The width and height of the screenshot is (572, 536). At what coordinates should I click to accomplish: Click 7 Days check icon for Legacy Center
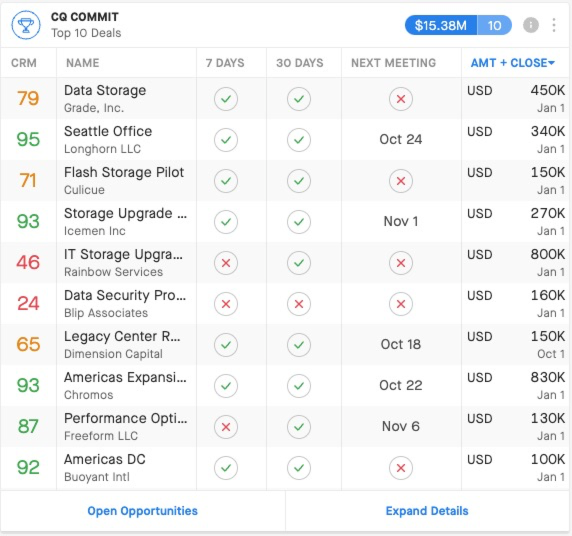[226, 344]
